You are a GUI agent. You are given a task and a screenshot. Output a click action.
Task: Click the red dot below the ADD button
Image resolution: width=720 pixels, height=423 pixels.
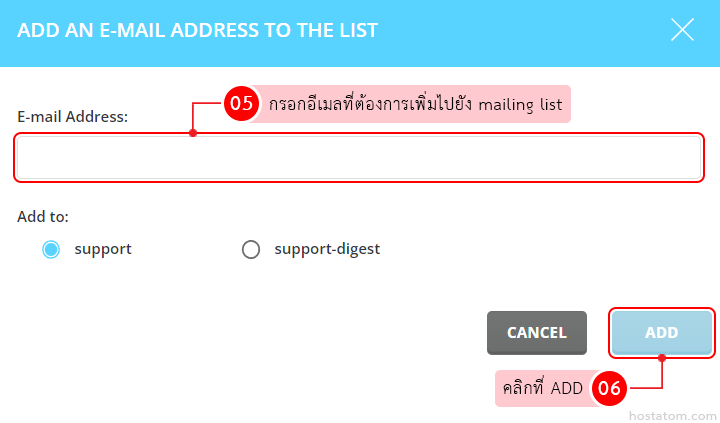(x=662, y=357)
